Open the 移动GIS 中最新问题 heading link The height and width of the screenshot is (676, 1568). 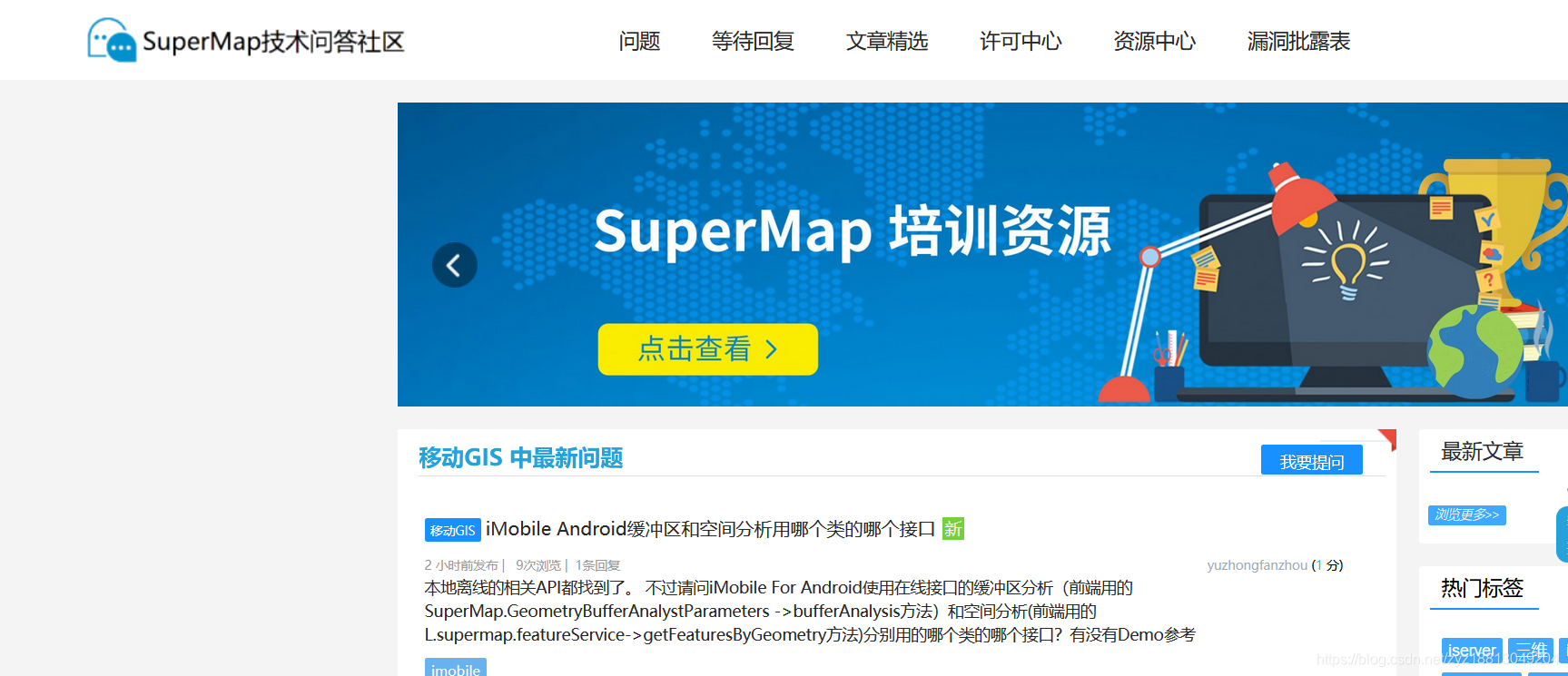[520, 457]
